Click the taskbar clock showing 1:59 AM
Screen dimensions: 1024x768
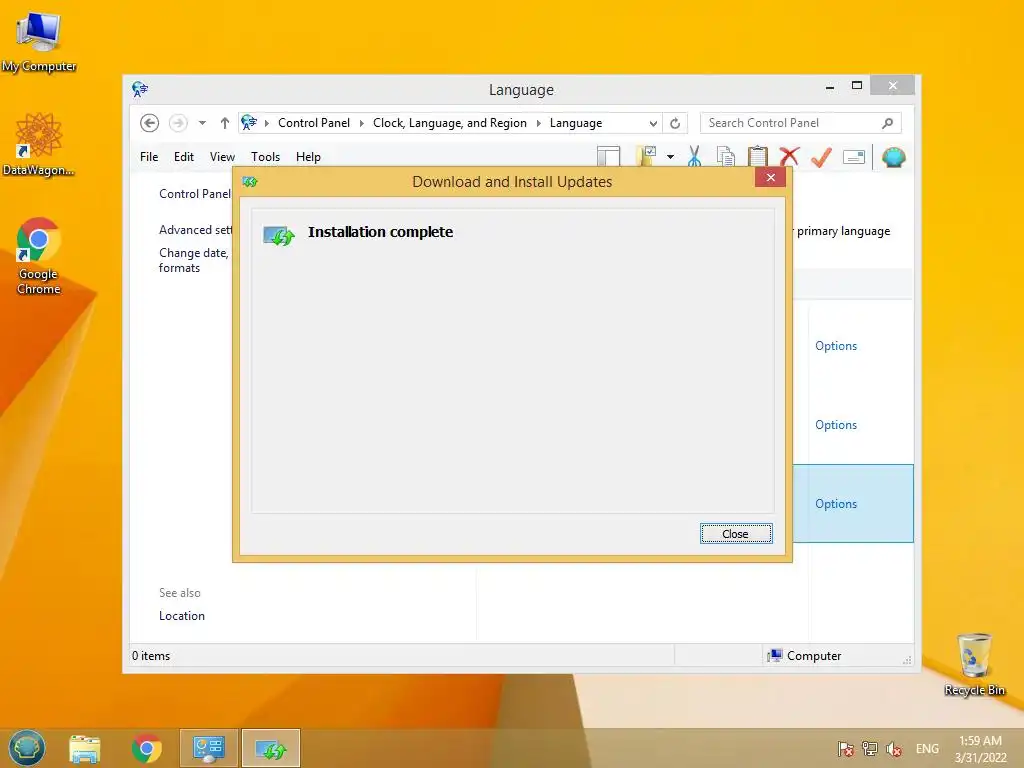pyautogui.click(x=980, y=749)
